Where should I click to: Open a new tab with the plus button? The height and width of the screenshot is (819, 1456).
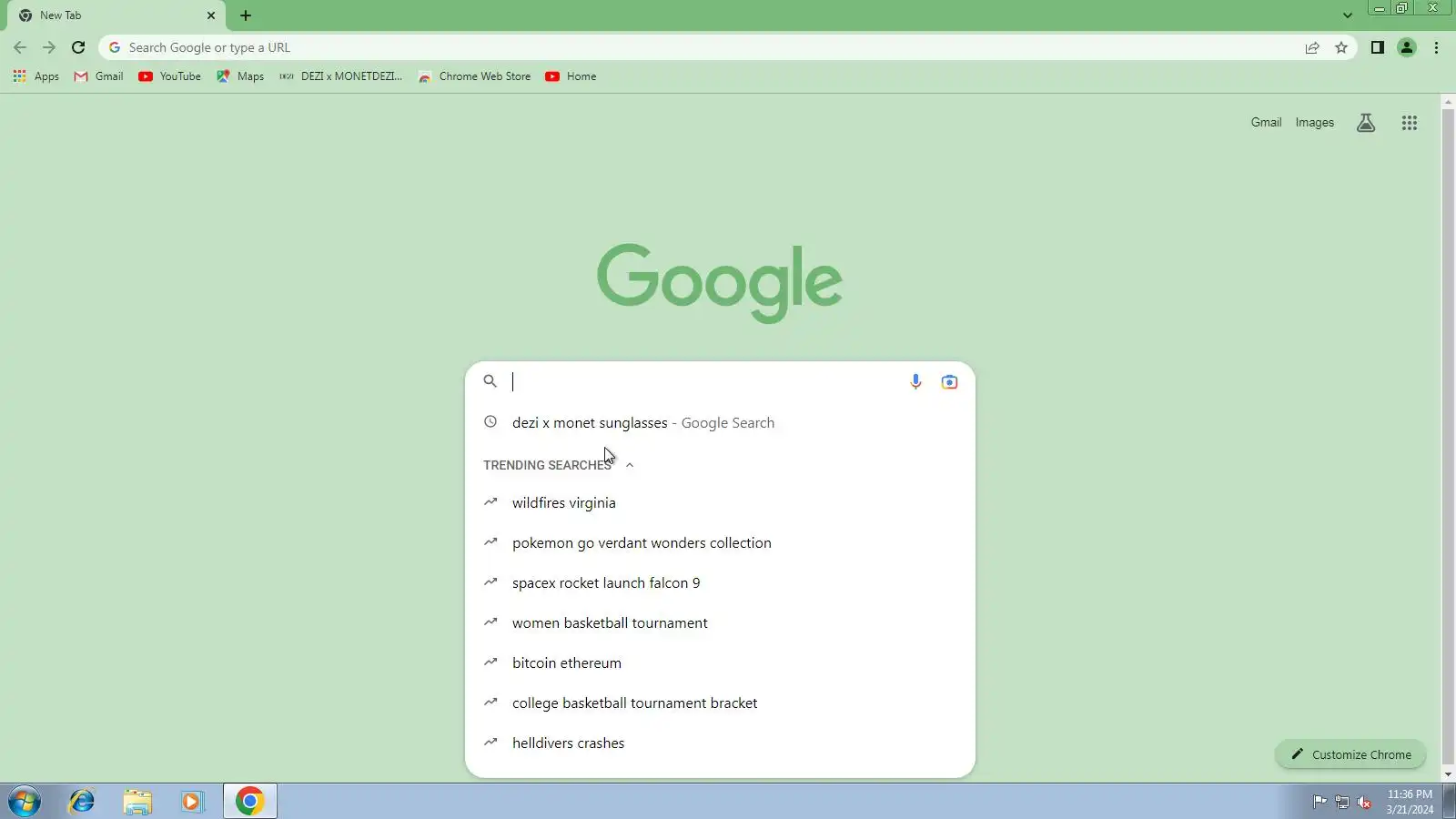tap(246, 15)
